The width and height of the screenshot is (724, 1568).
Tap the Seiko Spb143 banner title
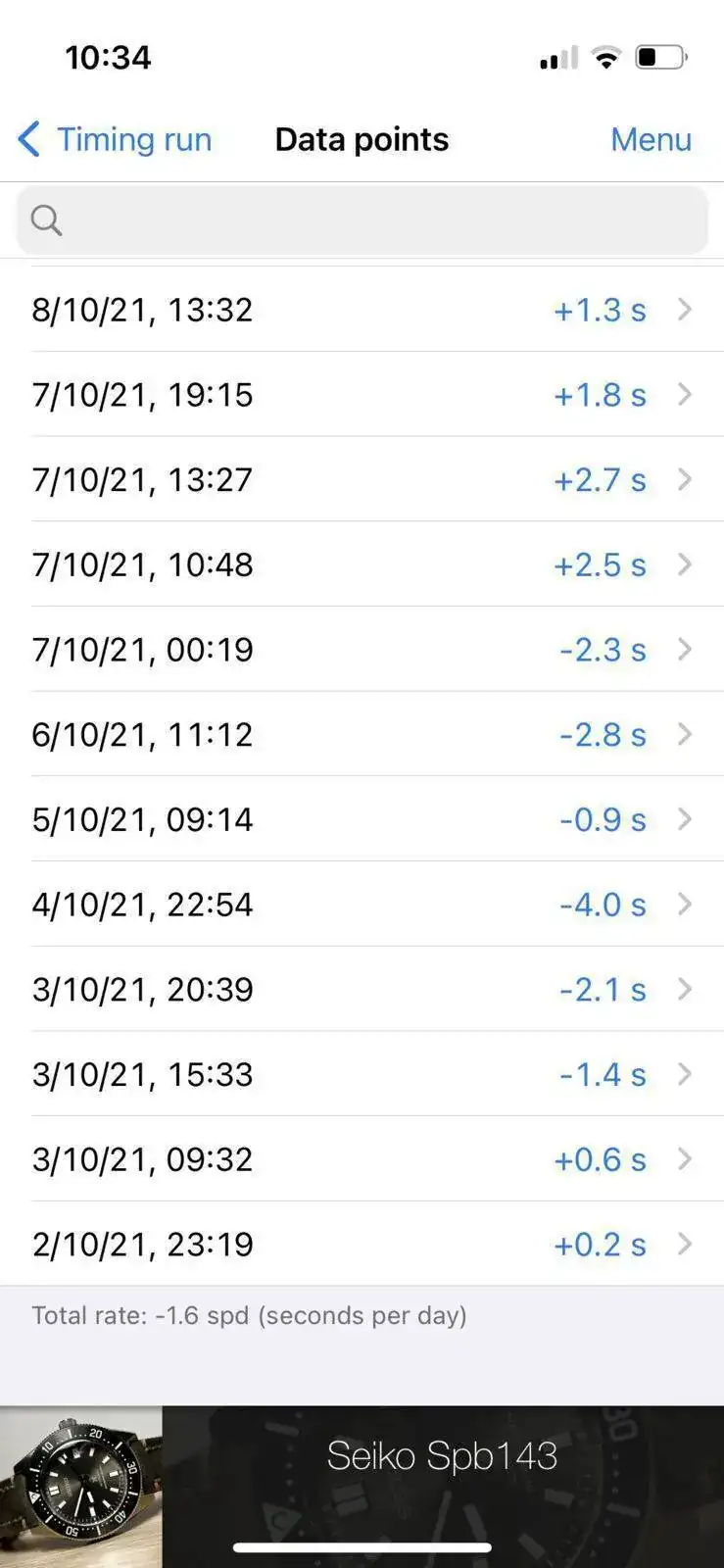[x=442, y=1456]
